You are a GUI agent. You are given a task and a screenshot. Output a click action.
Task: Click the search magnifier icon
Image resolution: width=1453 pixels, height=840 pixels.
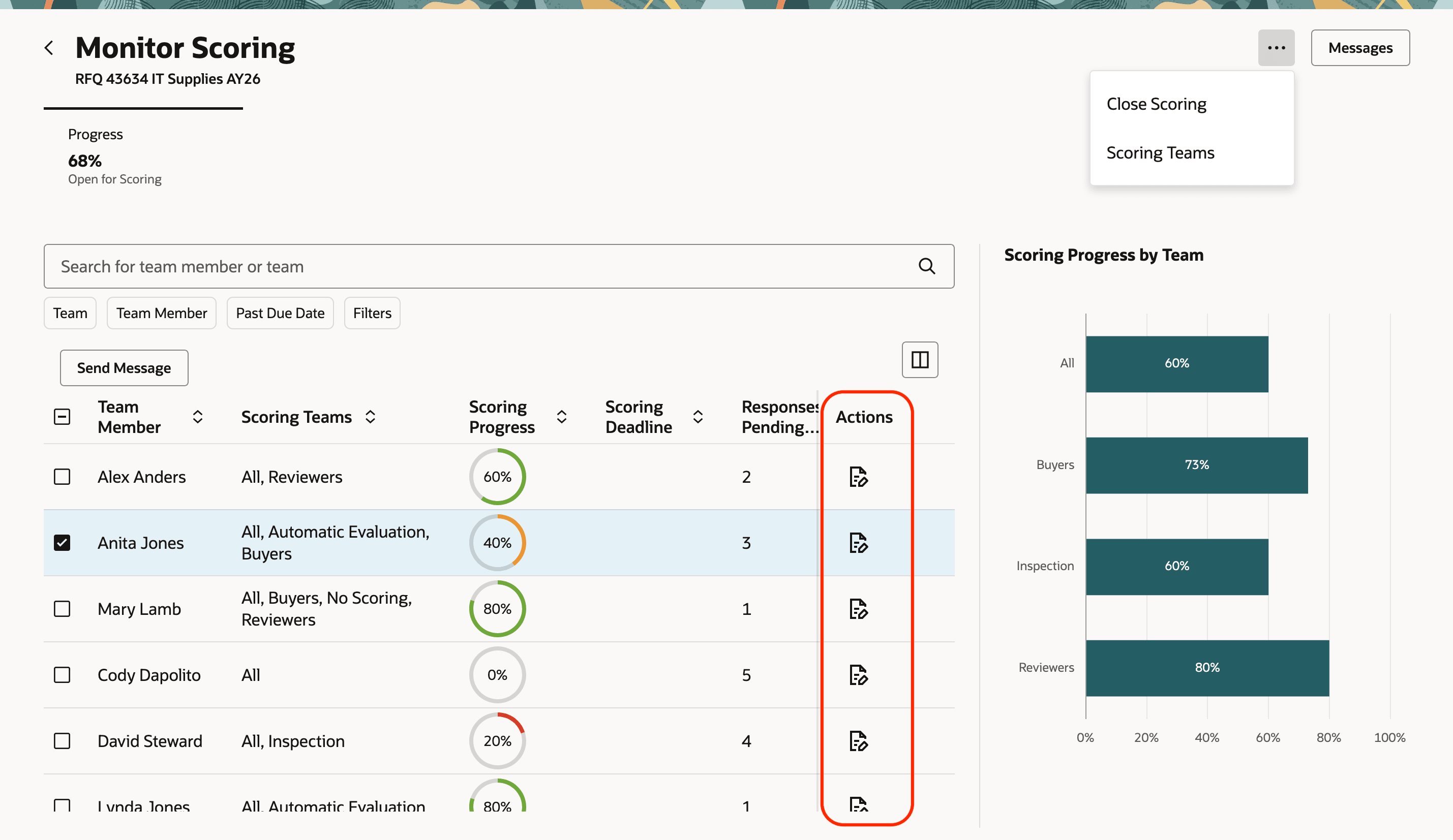[x=926, y=266]
